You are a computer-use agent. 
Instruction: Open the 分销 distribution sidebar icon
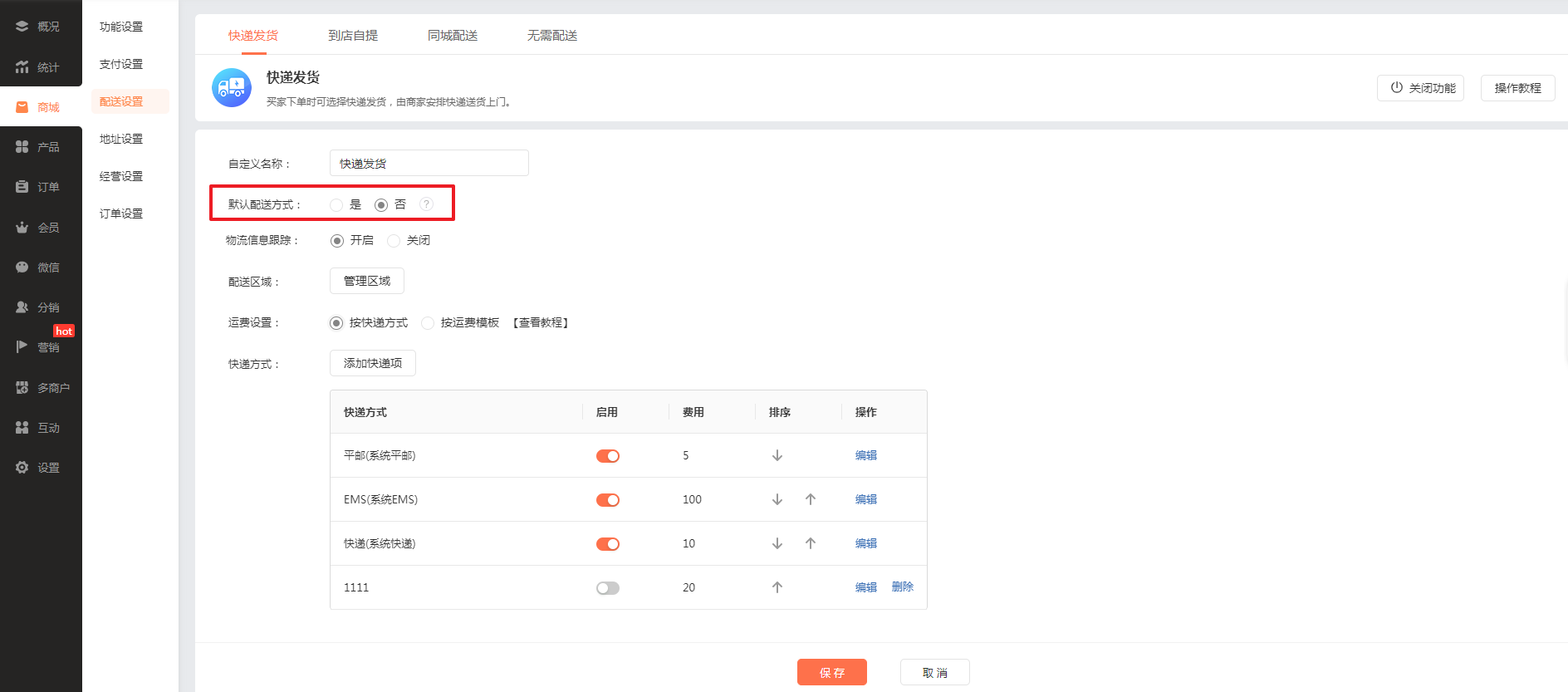pos(22,307)
